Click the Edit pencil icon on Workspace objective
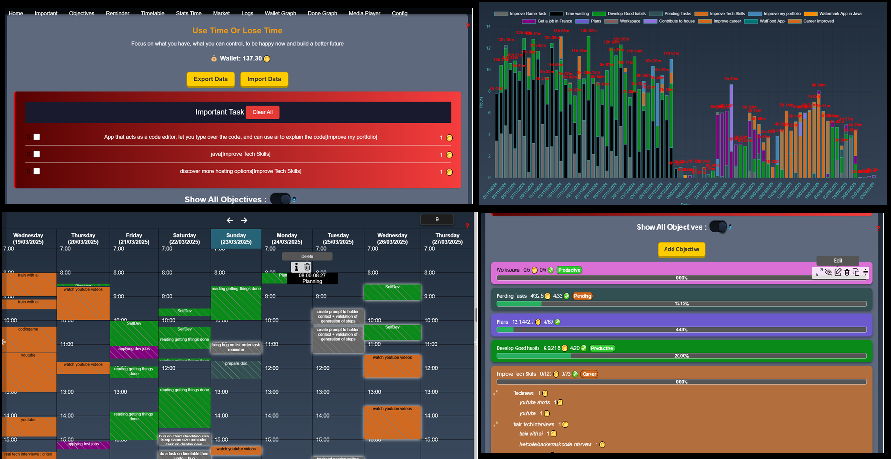The height and width of the screenshot is (459, 891). (x=838, y=272)
